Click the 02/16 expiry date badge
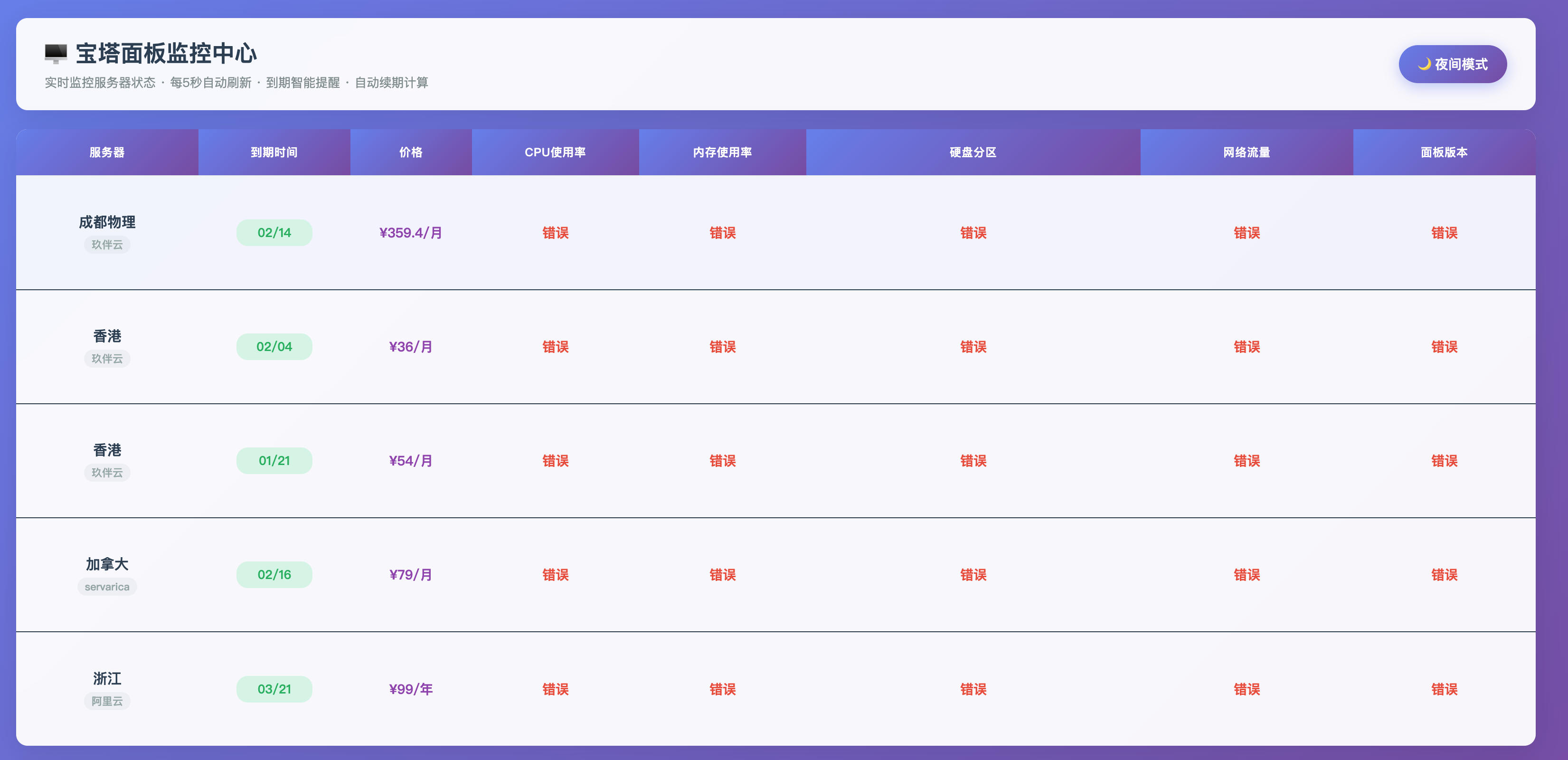This screenshot has width=1568, height=760. (274, 574)
